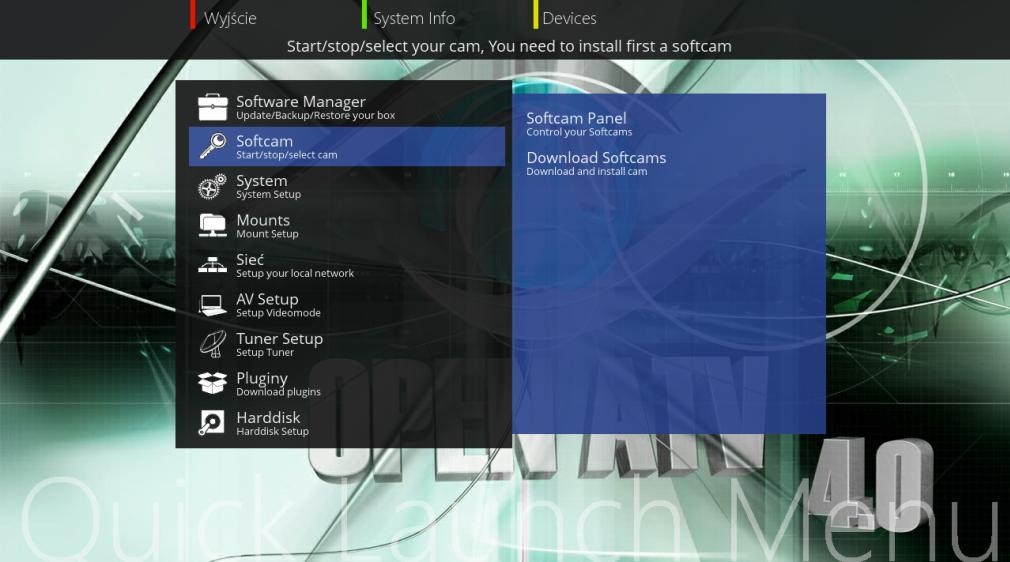The height and width of the screenshot is (562, 1010).
Task: Click the yellow Devices button
Action: (566, 17)
